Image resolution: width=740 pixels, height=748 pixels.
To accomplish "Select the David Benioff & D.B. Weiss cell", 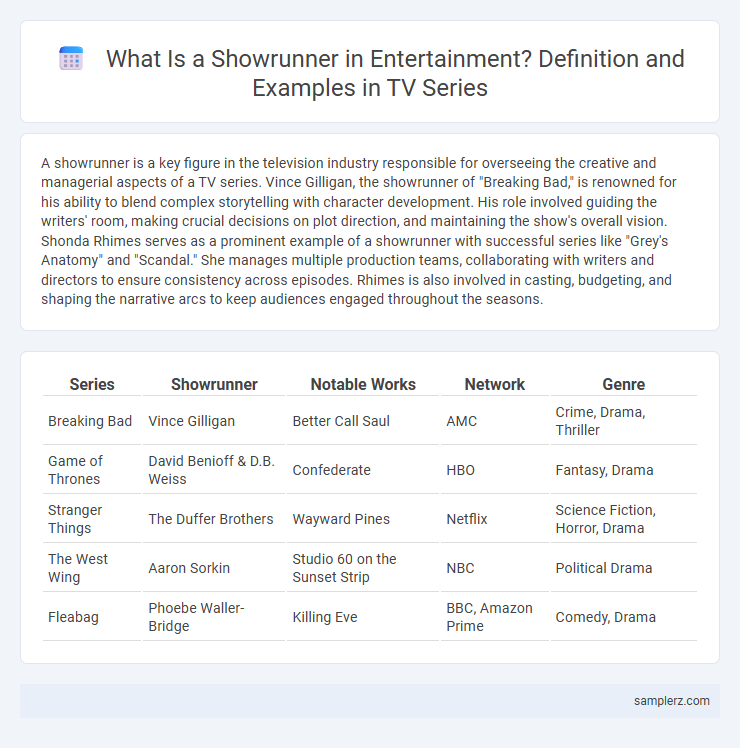I will (214, 470).
